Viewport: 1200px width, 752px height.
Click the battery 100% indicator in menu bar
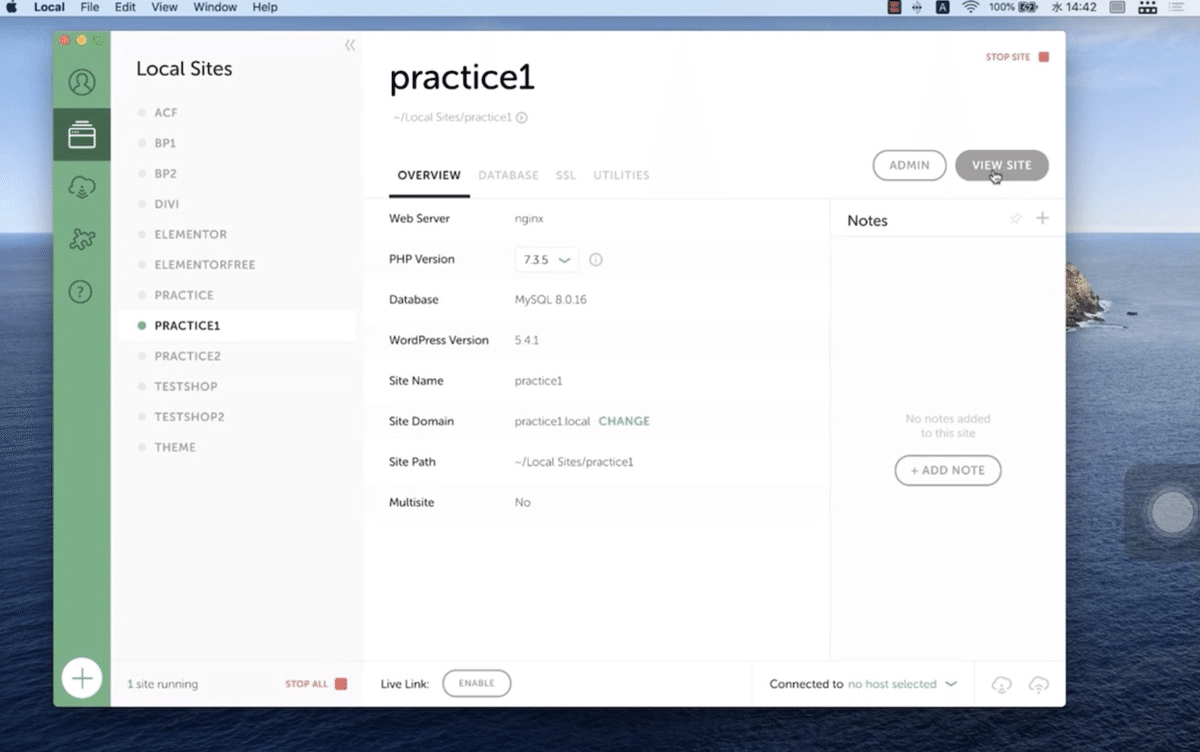(1013, 7)
